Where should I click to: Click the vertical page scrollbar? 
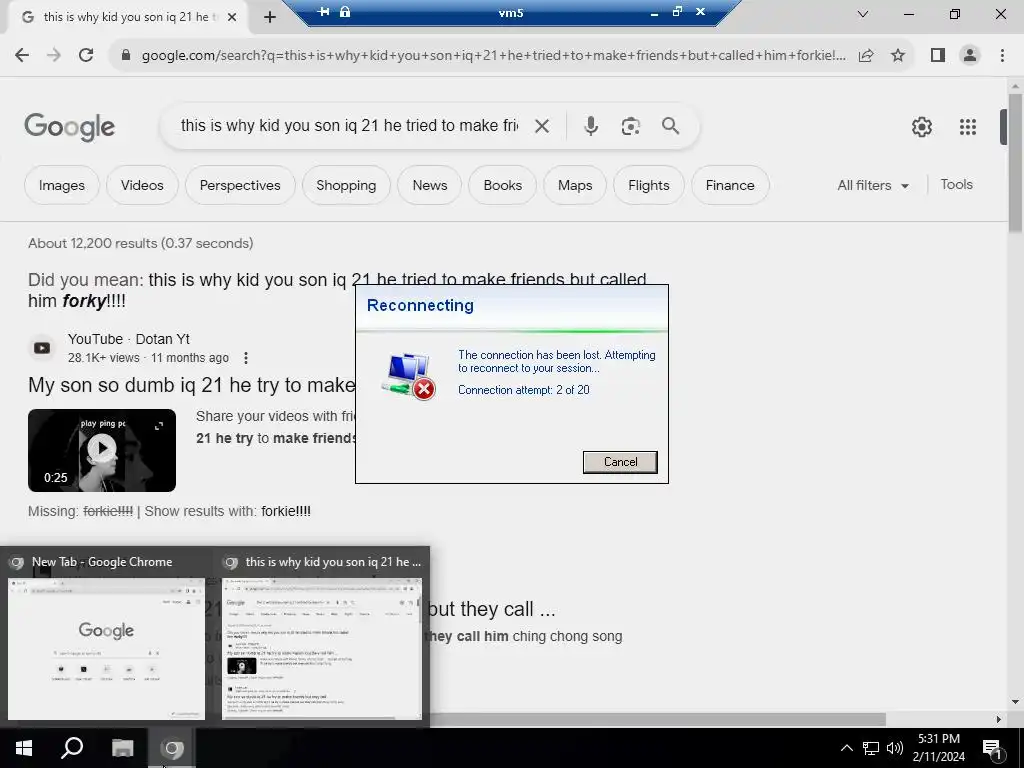(x=1015, y=163)
